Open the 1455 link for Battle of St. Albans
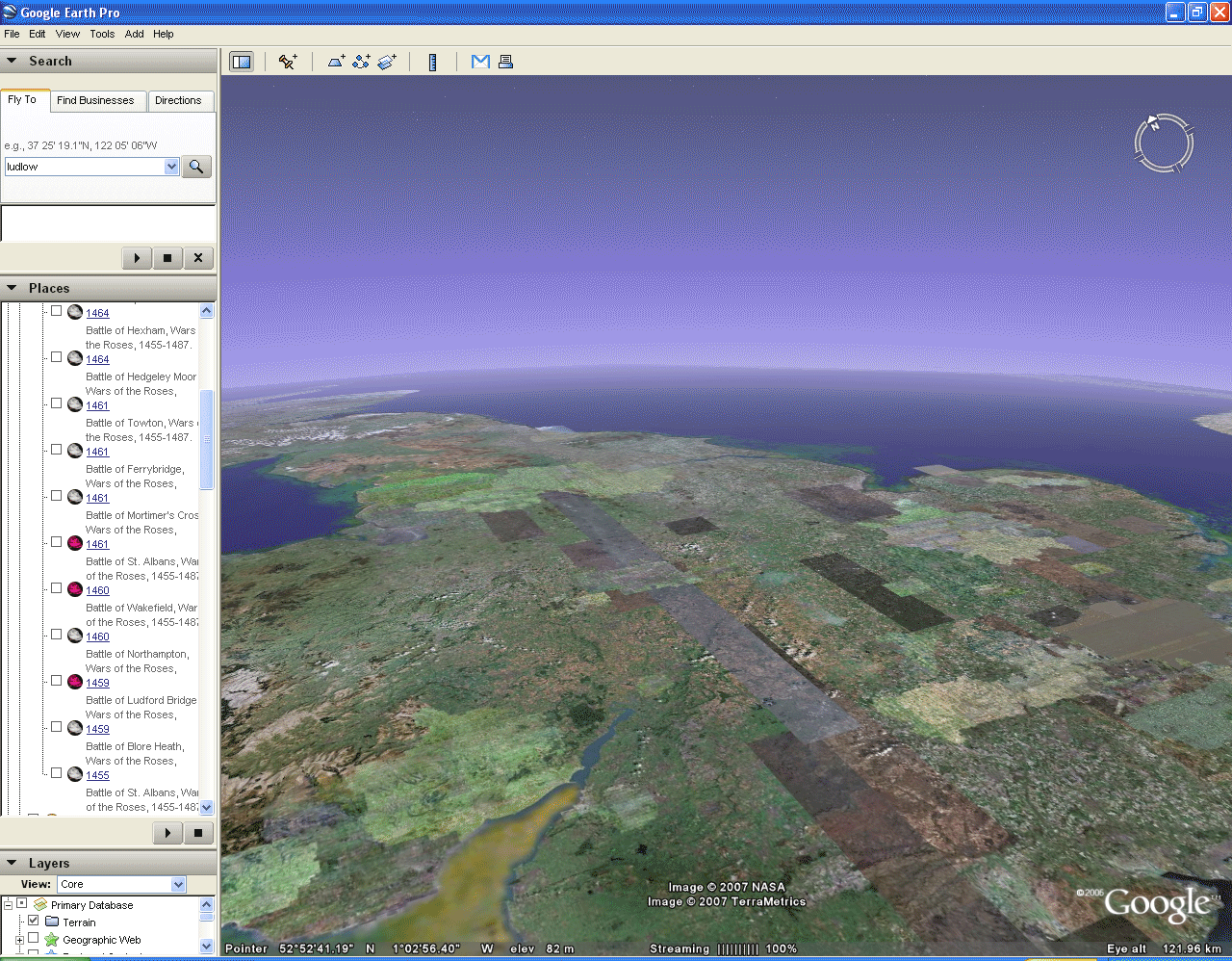The width and height of the screenshot is (1232, 961). click(x=97, y=775)
